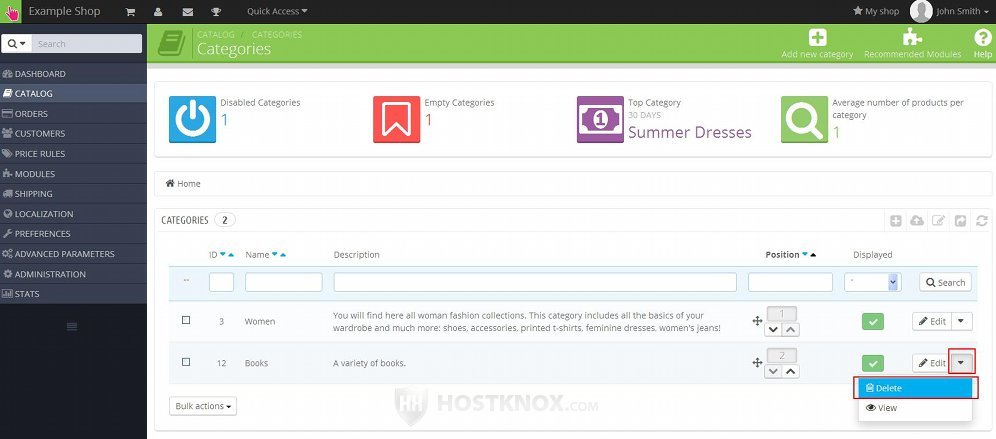This screenshot has width=996, height=439.
Task: Open Modules in the sidebar
Action: point(73,173)
